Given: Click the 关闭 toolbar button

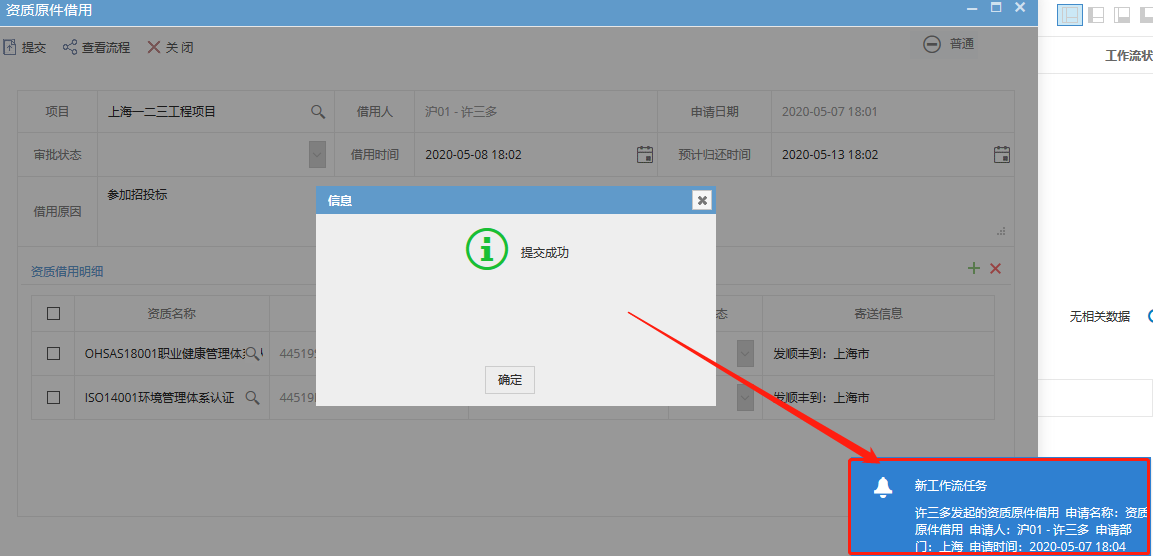Looking at the screenshot, I should 170,47.
